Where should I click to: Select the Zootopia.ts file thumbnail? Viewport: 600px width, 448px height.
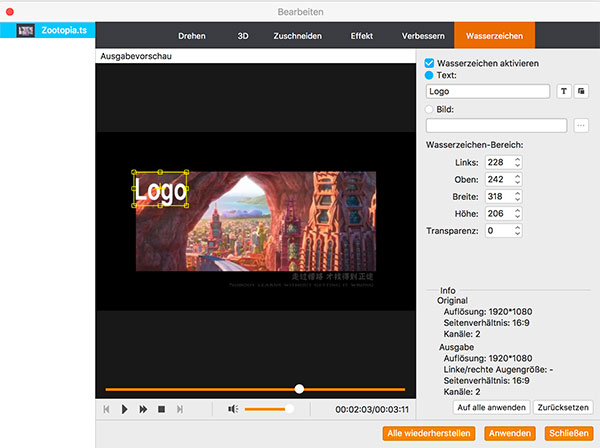click(25, 30)
